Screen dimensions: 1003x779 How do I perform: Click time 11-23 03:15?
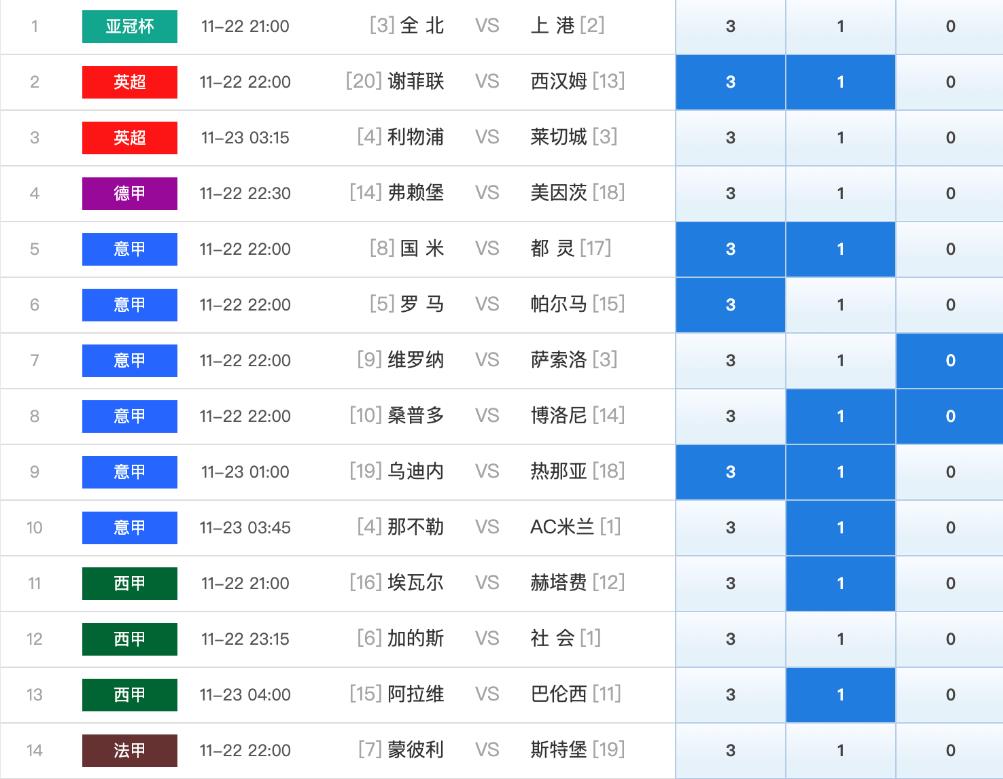245,138
